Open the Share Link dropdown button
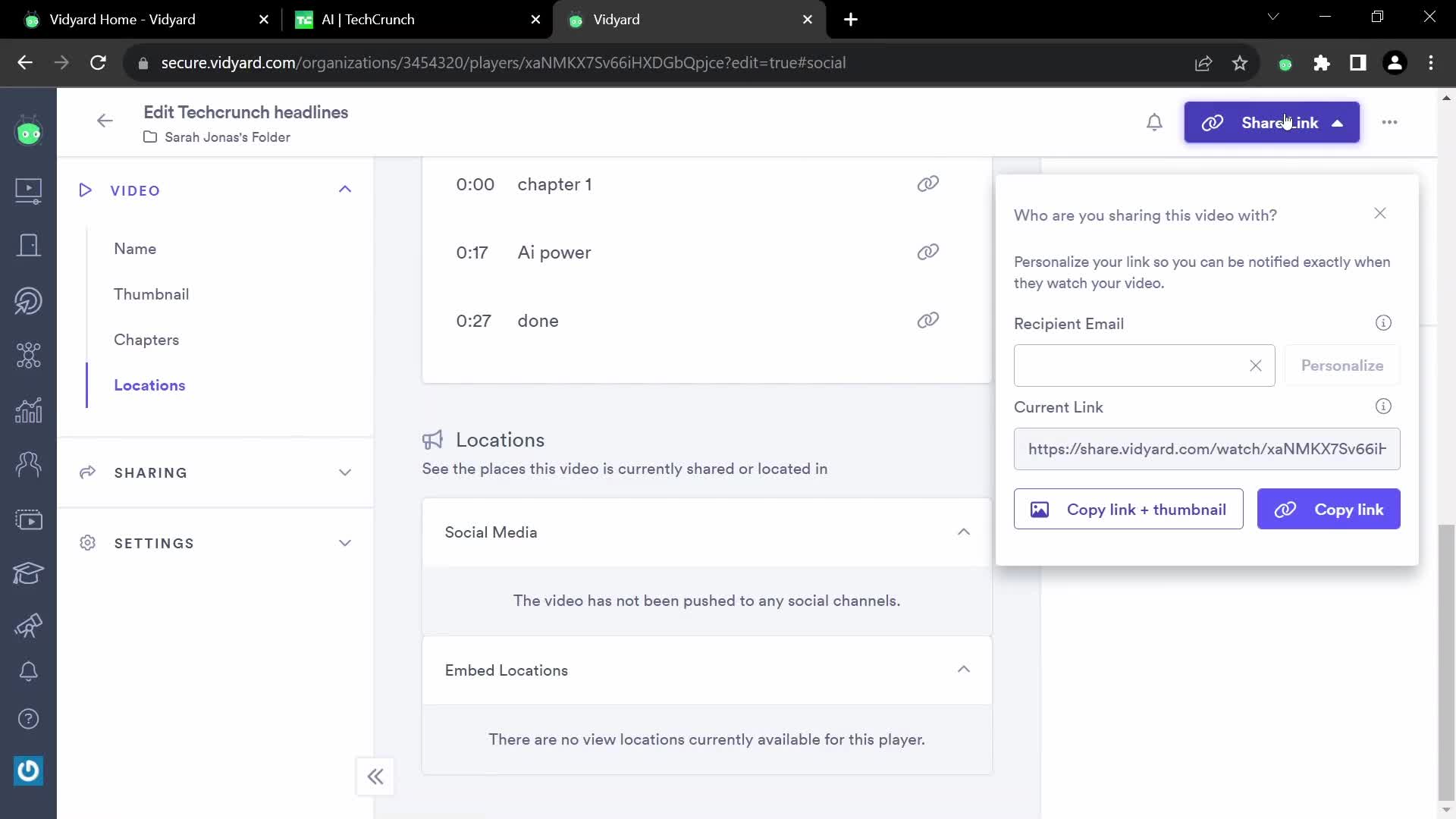This screenshot has width=1456, height=819. 1272,123
